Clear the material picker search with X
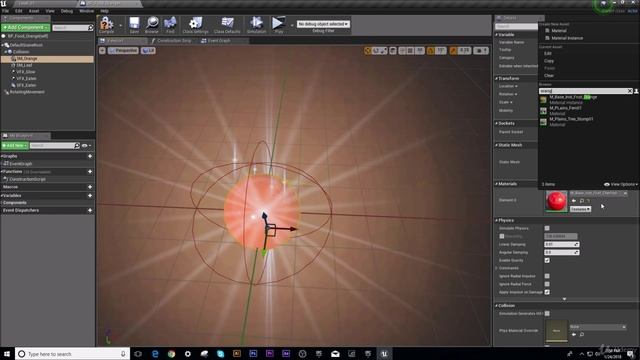The image size is (640, 360). (630, 91)
